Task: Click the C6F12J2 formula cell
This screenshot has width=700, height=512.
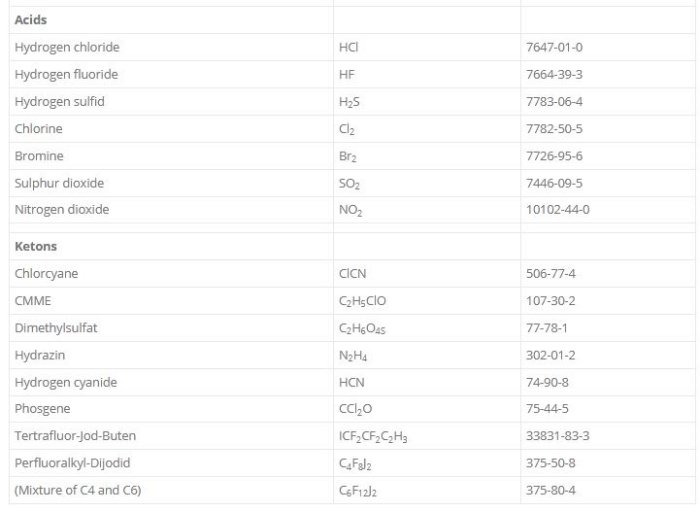Action: [x=360, y=490]
